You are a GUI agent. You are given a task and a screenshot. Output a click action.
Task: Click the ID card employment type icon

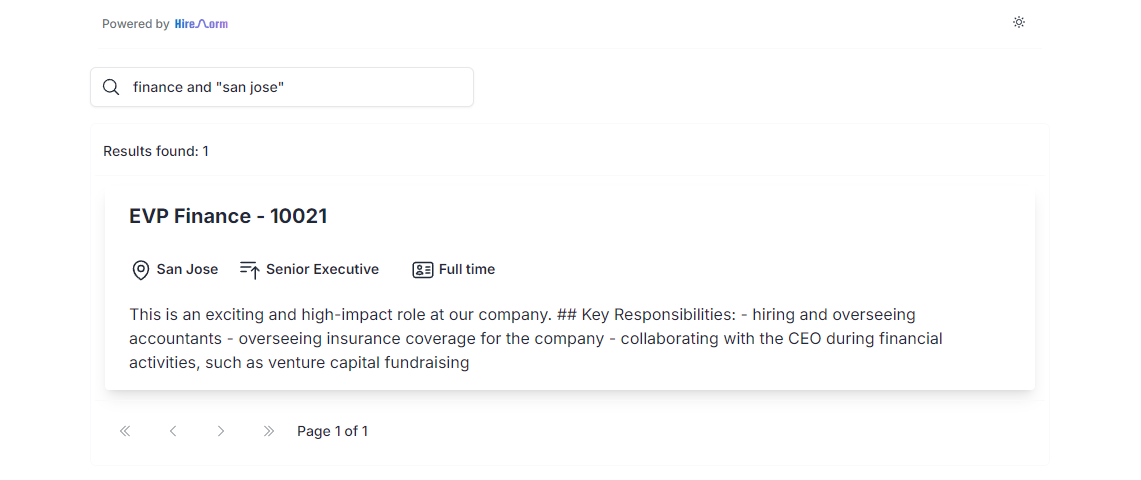(423, 270)
